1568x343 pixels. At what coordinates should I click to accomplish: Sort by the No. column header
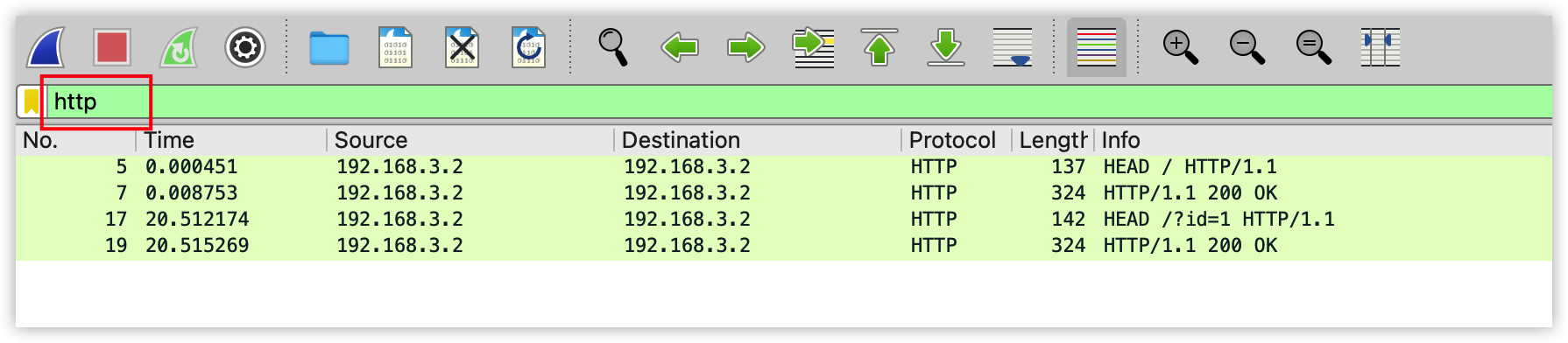75,140
